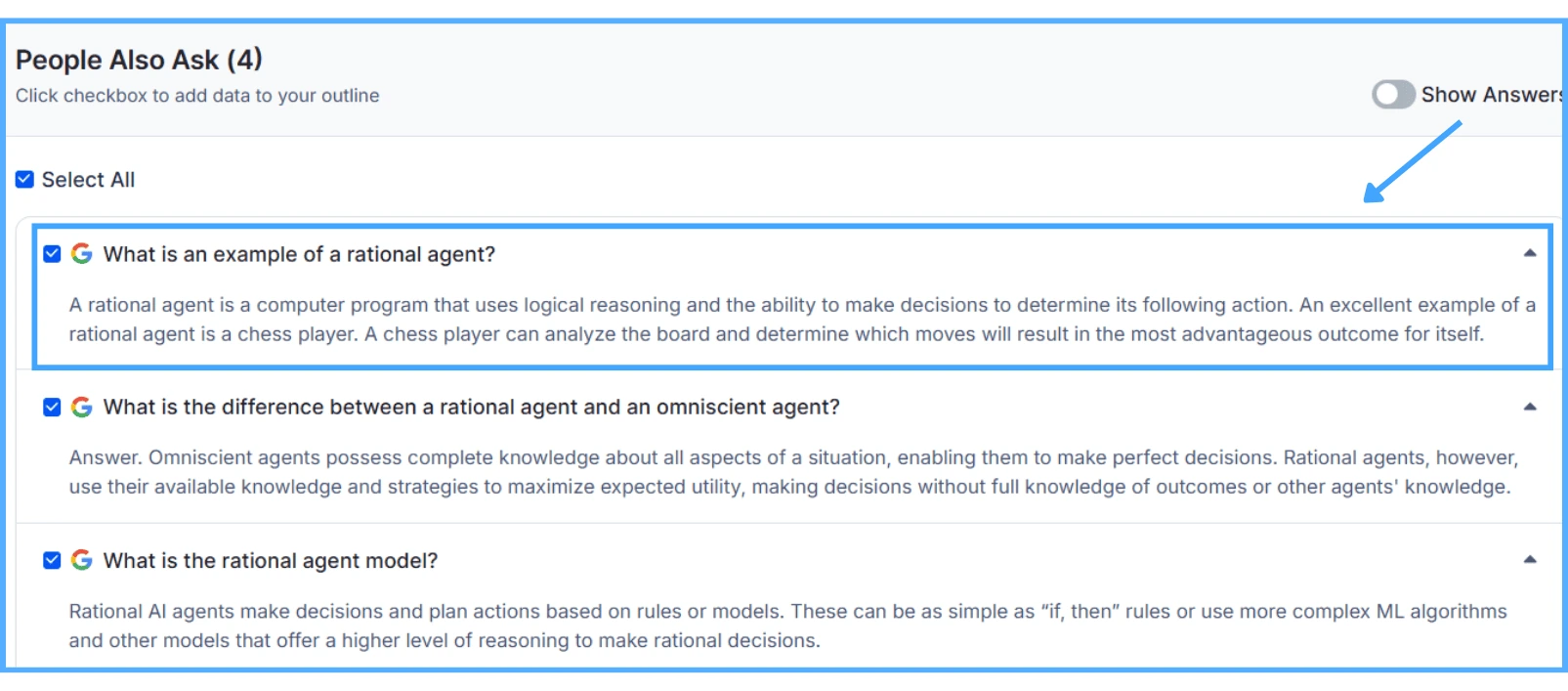Click 'What is the rational agent model?' title
The width and height of the screenshot is (1568, 691).
[271, 561]
